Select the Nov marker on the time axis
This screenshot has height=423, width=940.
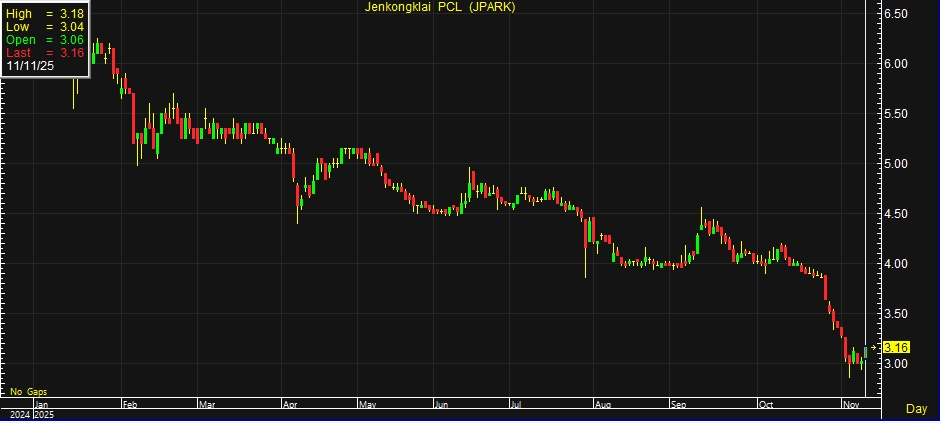848,405
